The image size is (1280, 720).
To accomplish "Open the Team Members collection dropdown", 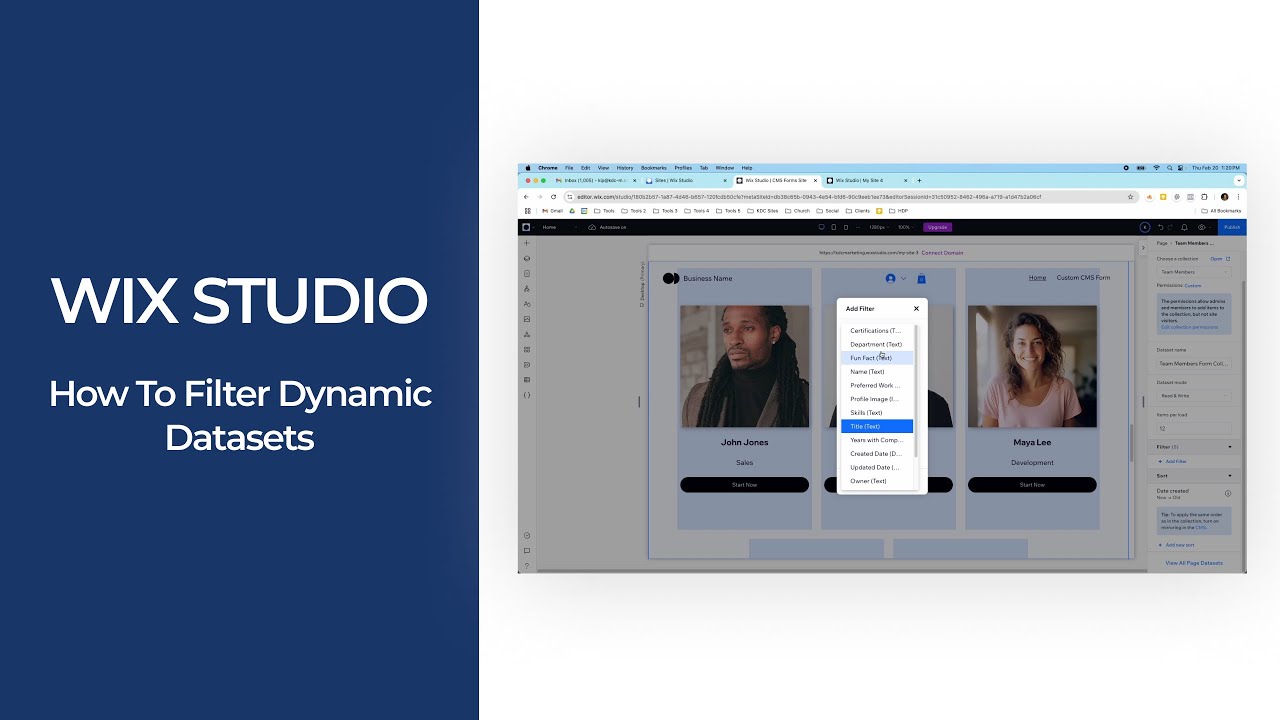I will (x=1194, y=272).
